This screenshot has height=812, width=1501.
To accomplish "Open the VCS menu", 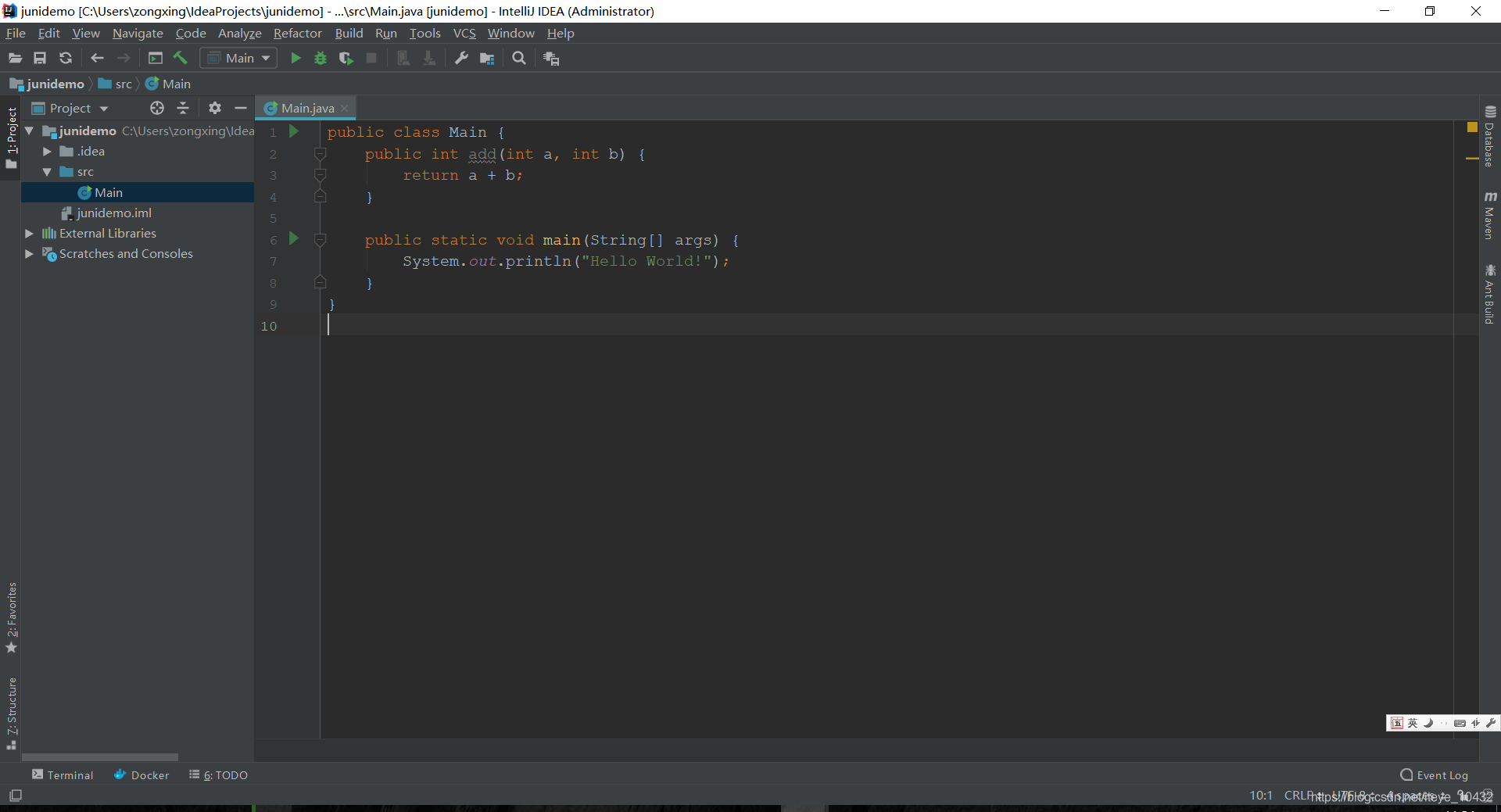I will (x=464, y=33).
